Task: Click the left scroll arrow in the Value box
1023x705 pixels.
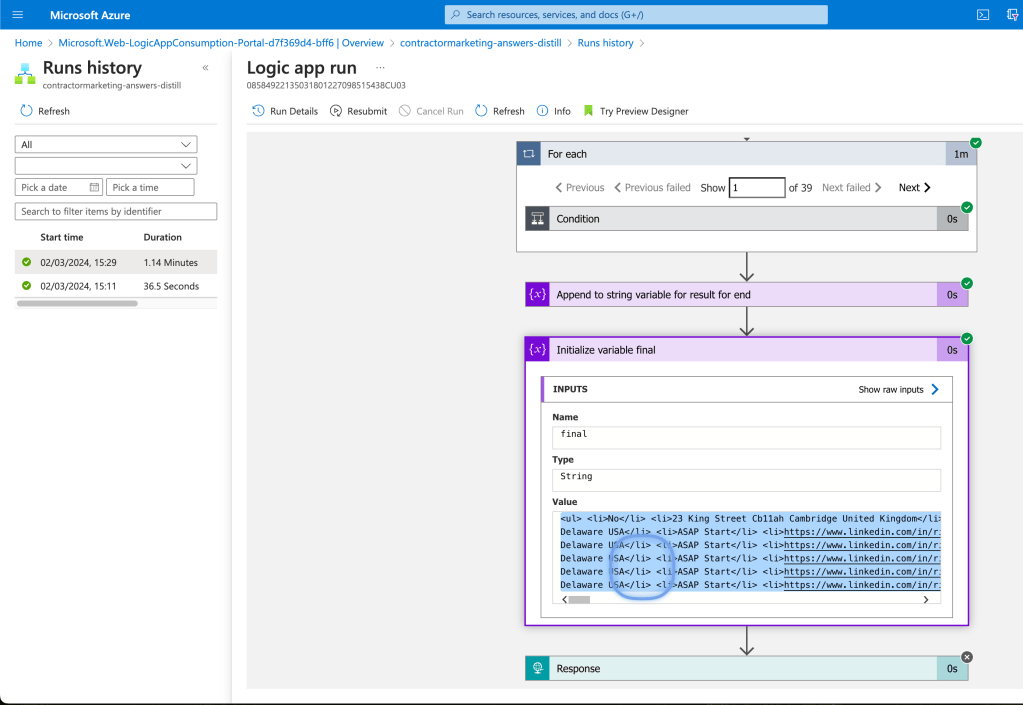Action: [564, 600]
